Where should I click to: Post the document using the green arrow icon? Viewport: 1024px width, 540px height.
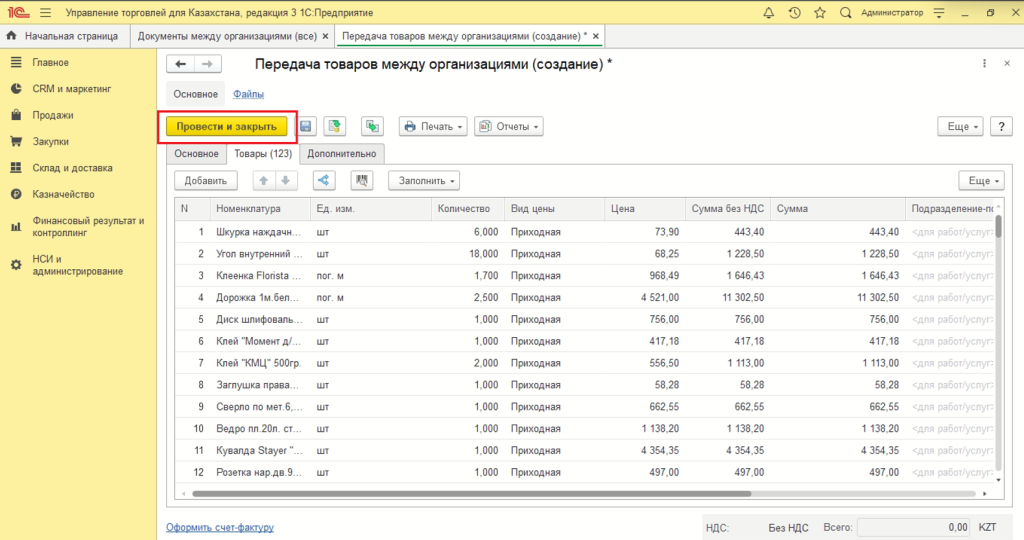tap(334, 127)
